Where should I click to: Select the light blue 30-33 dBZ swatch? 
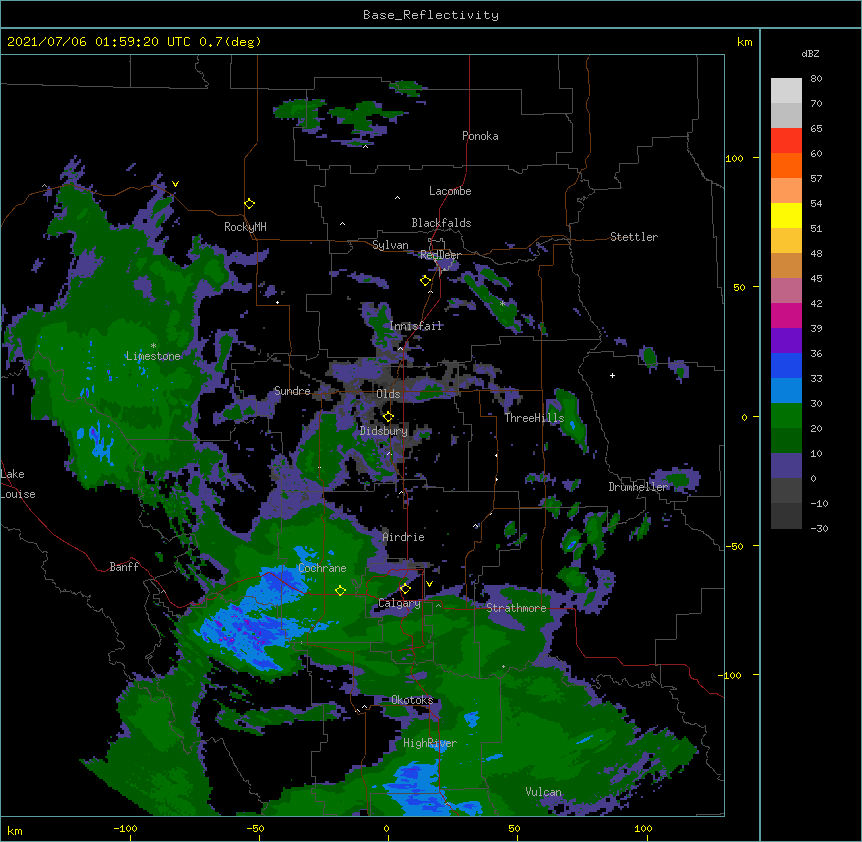786,391
